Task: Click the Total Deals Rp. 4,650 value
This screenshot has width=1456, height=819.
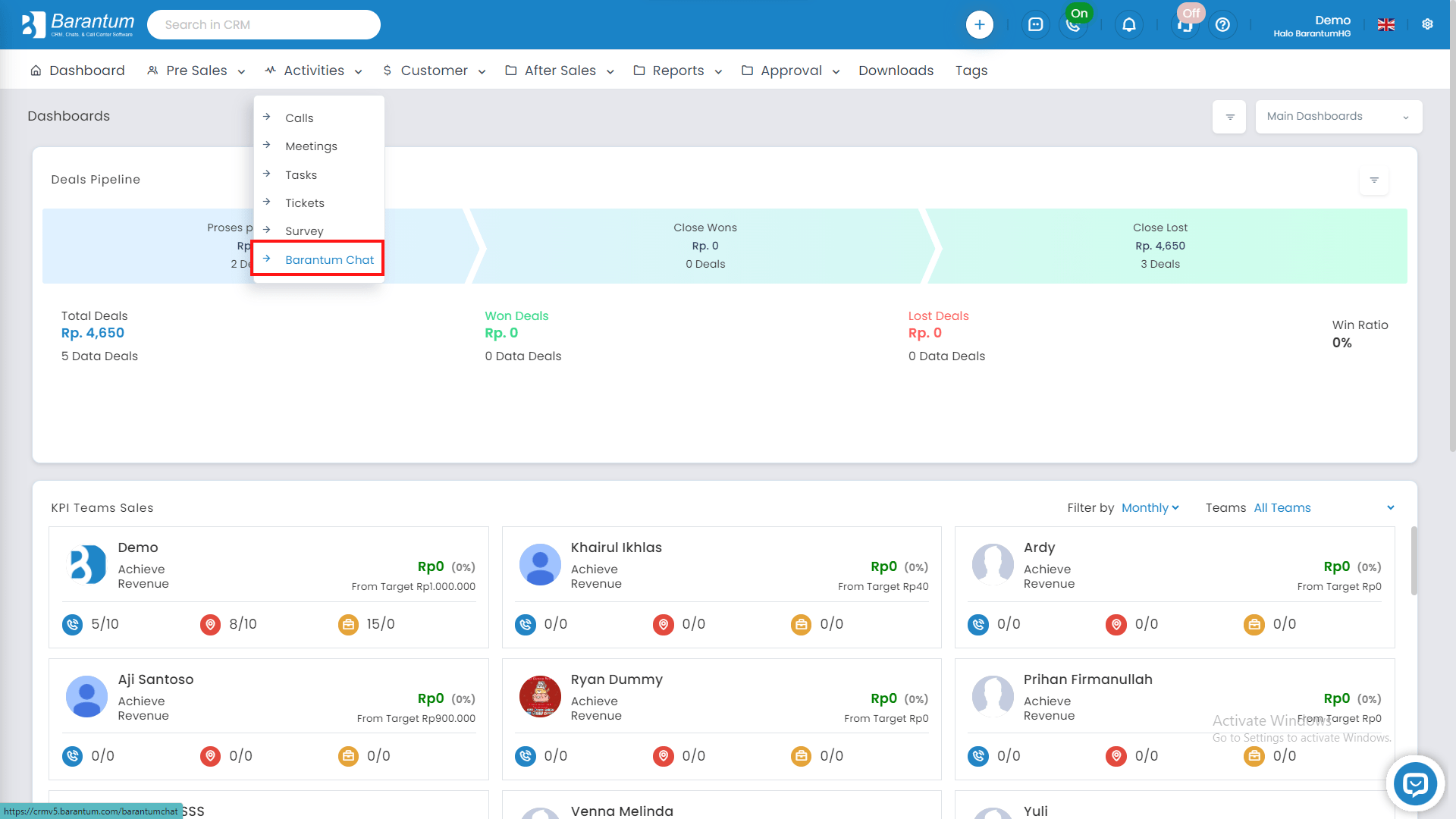Action: (x=93, y=334)
